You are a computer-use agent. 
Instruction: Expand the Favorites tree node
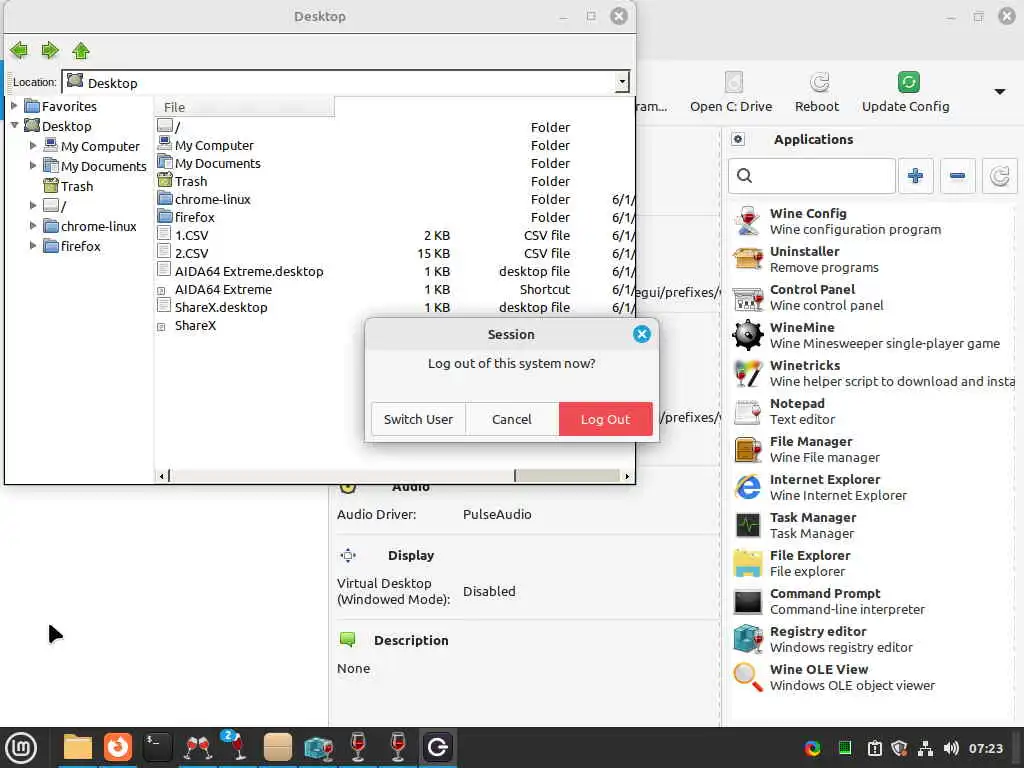tap(14, 106)
